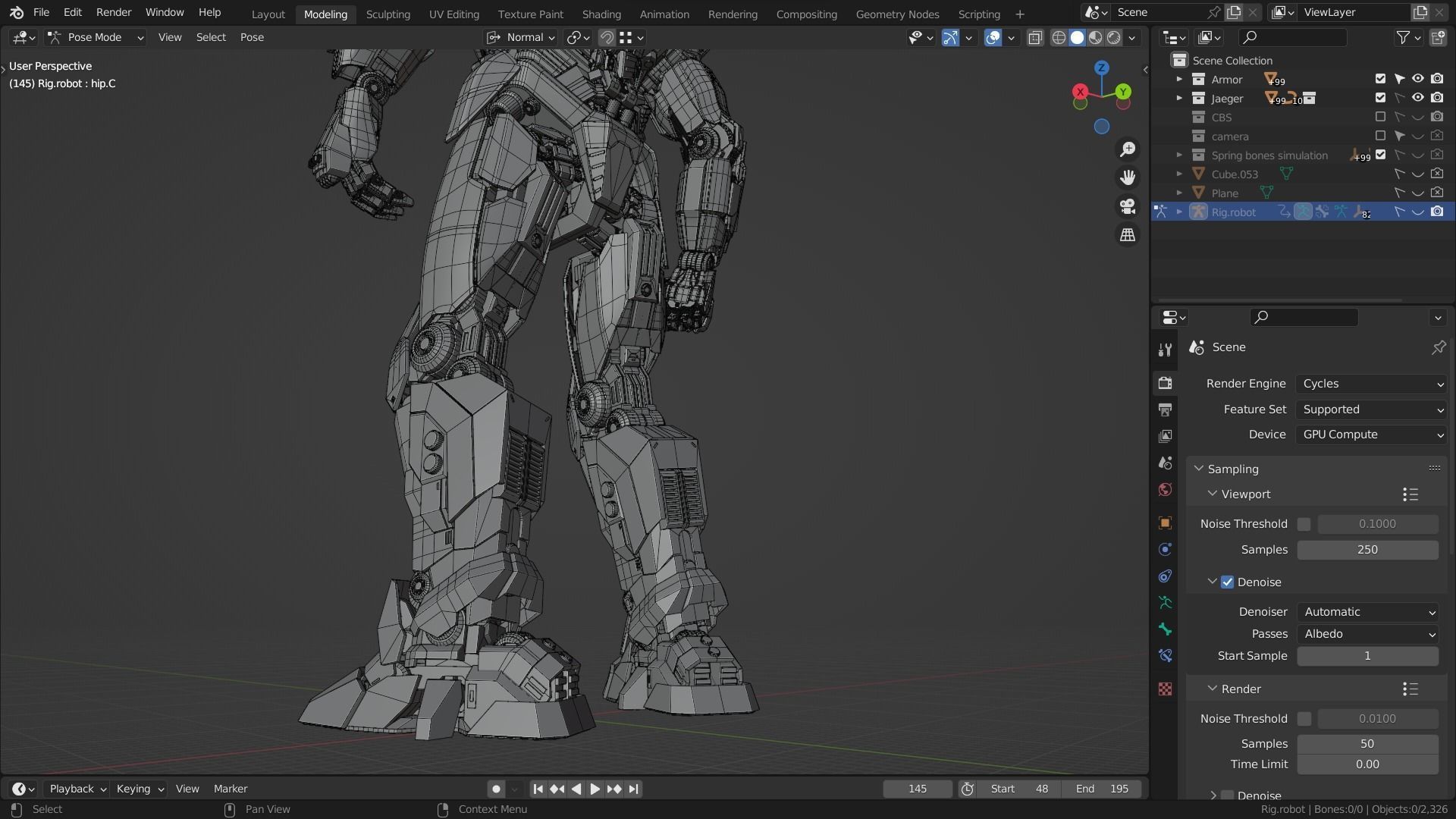Open the Pose Mode selector dropdown
Image resolution: width=1456 pixels, height=819 pixels.
pyautogui.click(x=95, y=37)
